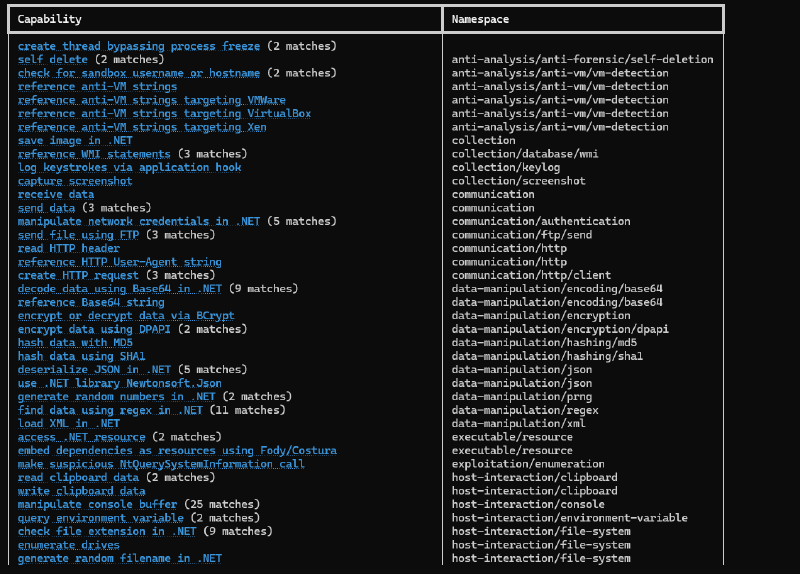
Task: Click '(25 matches)' count text
Action: [x=222, y=505]
